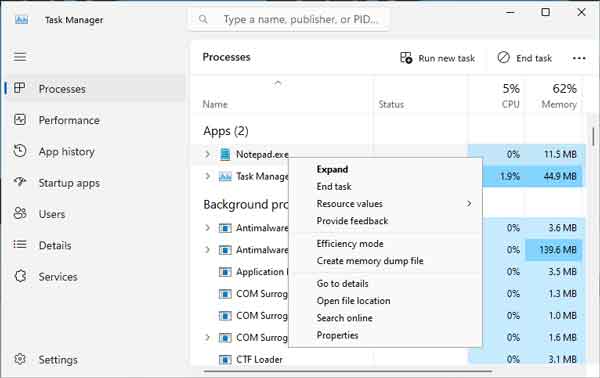
Task: Click the Run new task button label
Action: pyautogui.click(x=447, y=58)
